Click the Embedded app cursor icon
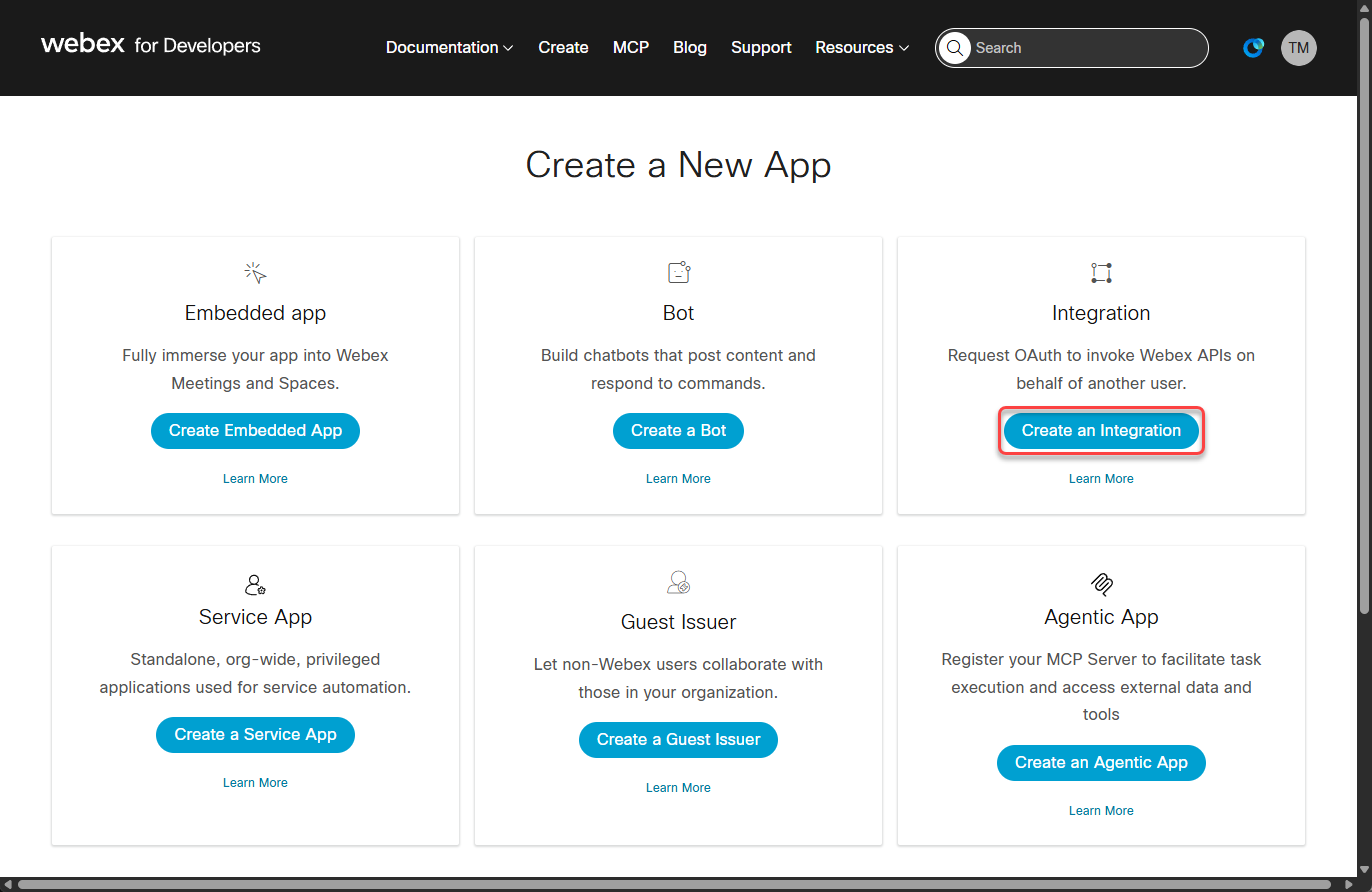 [x=255, y=272]
